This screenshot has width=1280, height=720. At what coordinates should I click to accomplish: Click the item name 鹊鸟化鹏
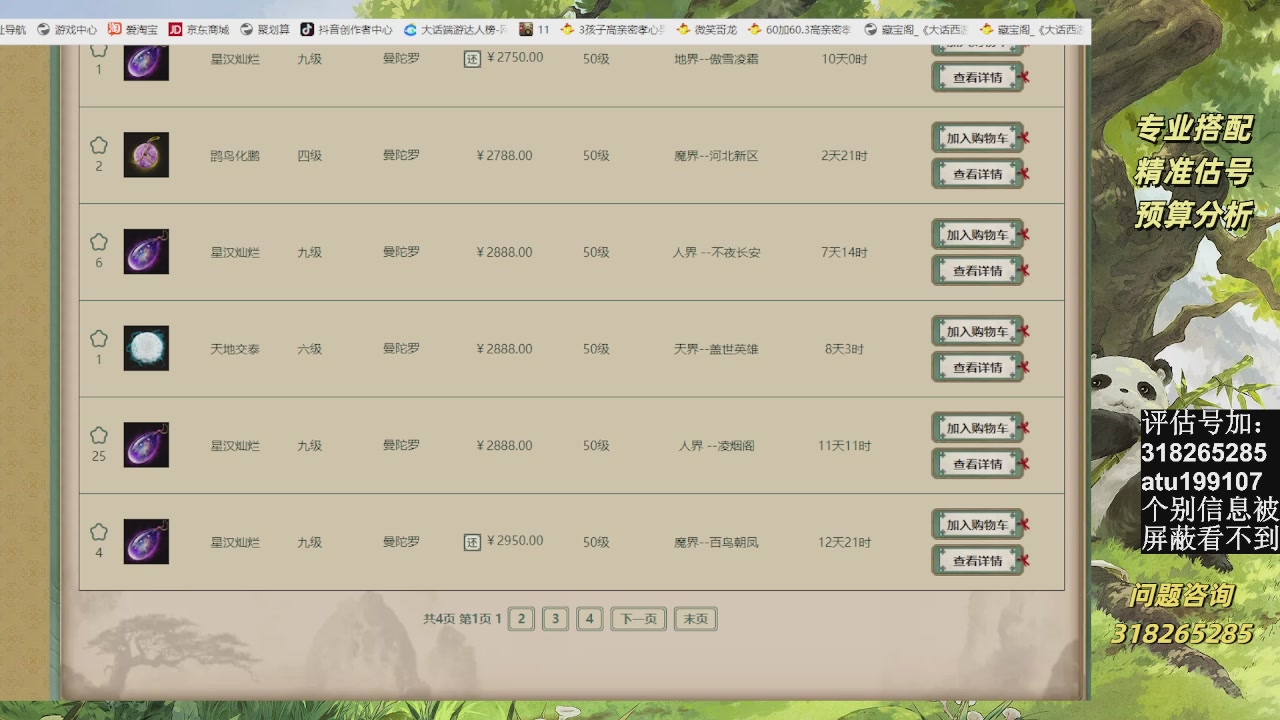pyautogui.click(x=235, y=156)
